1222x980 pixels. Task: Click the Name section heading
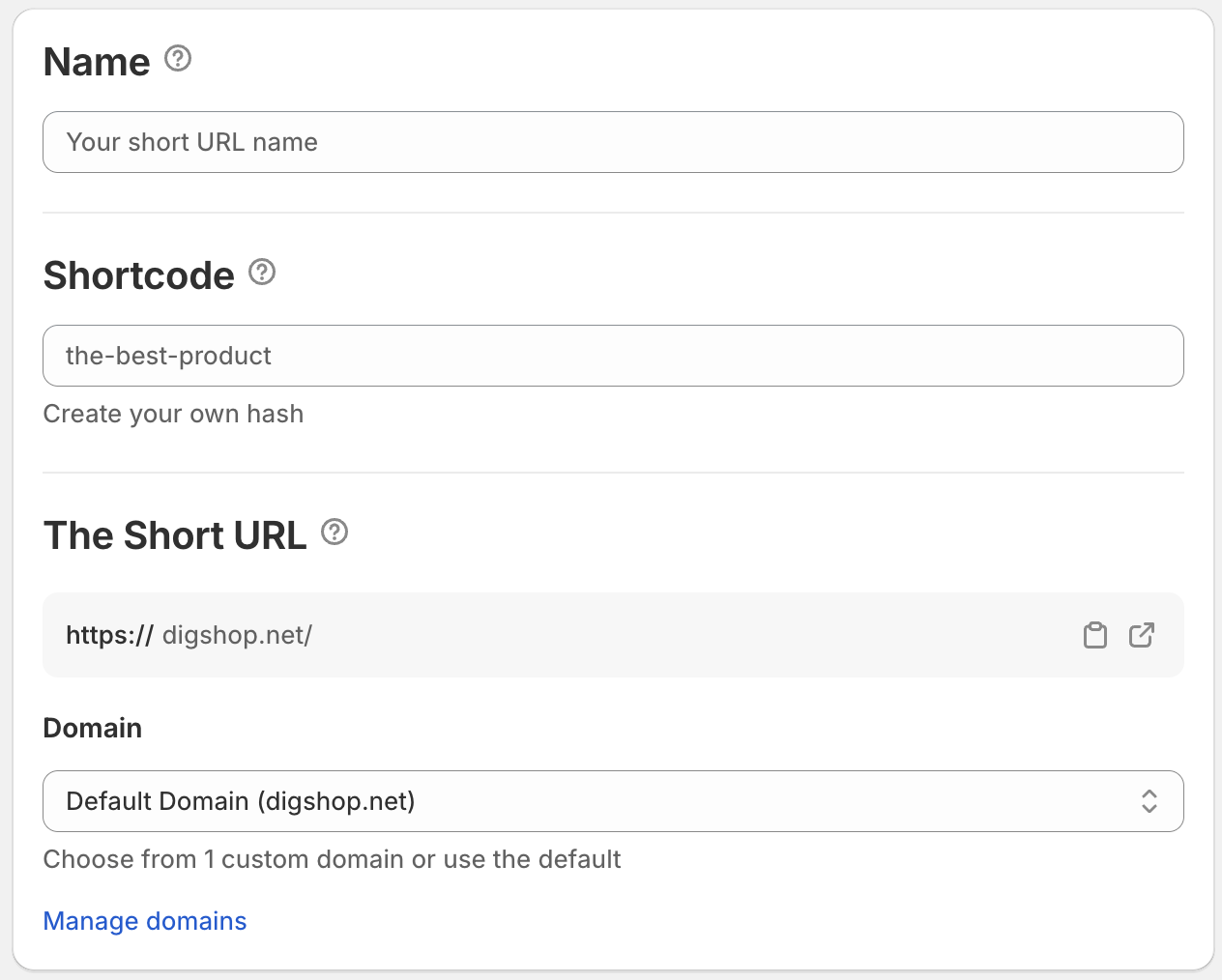point(96,61)
